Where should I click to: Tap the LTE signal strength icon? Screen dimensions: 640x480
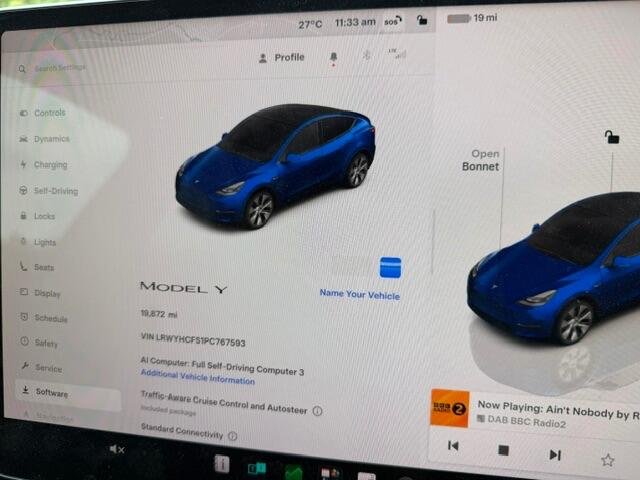(397, 53)
